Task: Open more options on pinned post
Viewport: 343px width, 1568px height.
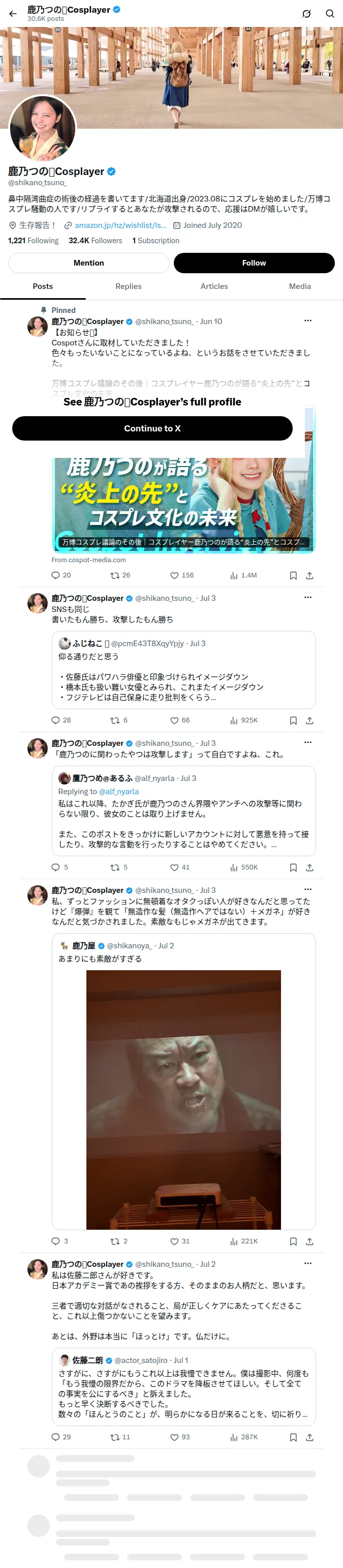Action: pyautogui.click(x=308, y=320)
